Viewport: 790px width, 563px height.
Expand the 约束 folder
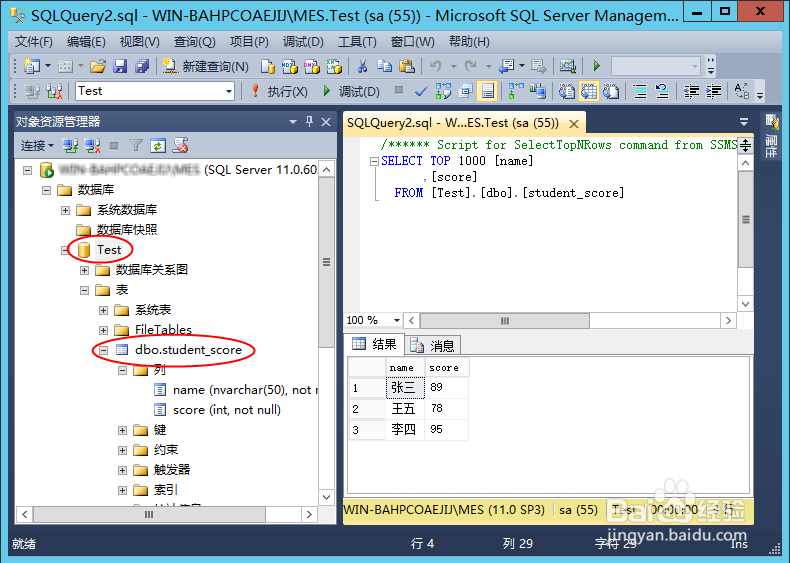click(122, 450)
